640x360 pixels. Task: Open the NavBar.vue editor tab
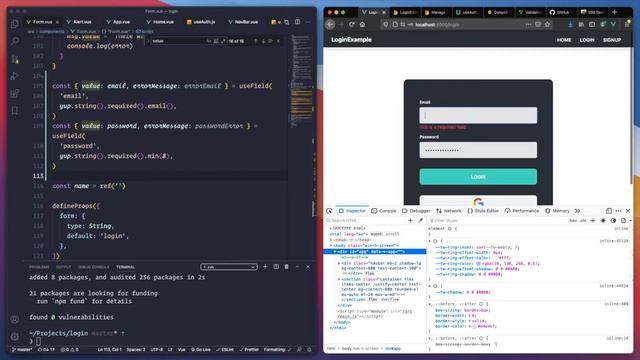point(243,22)
